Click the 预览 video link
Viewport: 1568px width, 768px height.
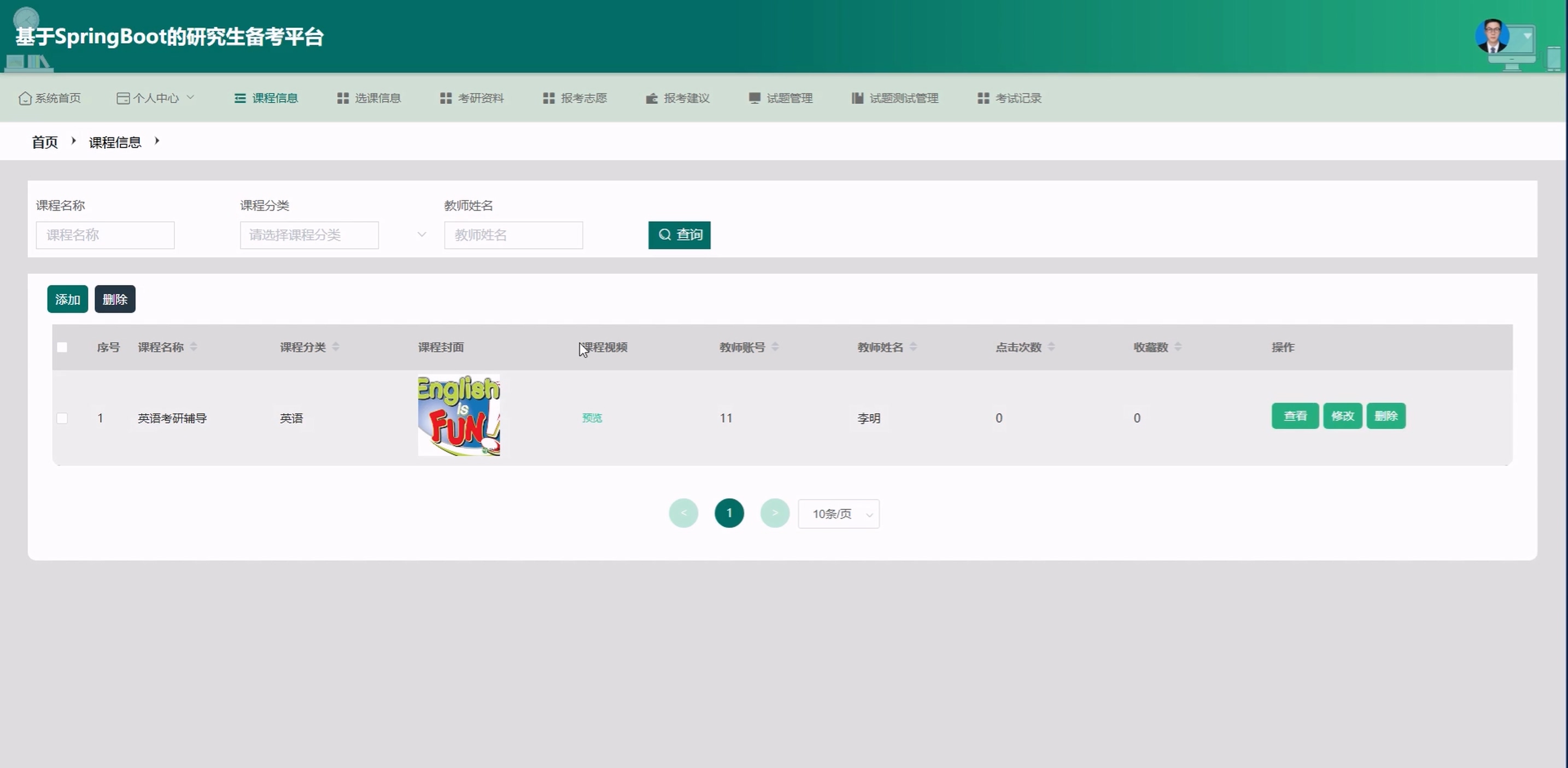(592, 418)
